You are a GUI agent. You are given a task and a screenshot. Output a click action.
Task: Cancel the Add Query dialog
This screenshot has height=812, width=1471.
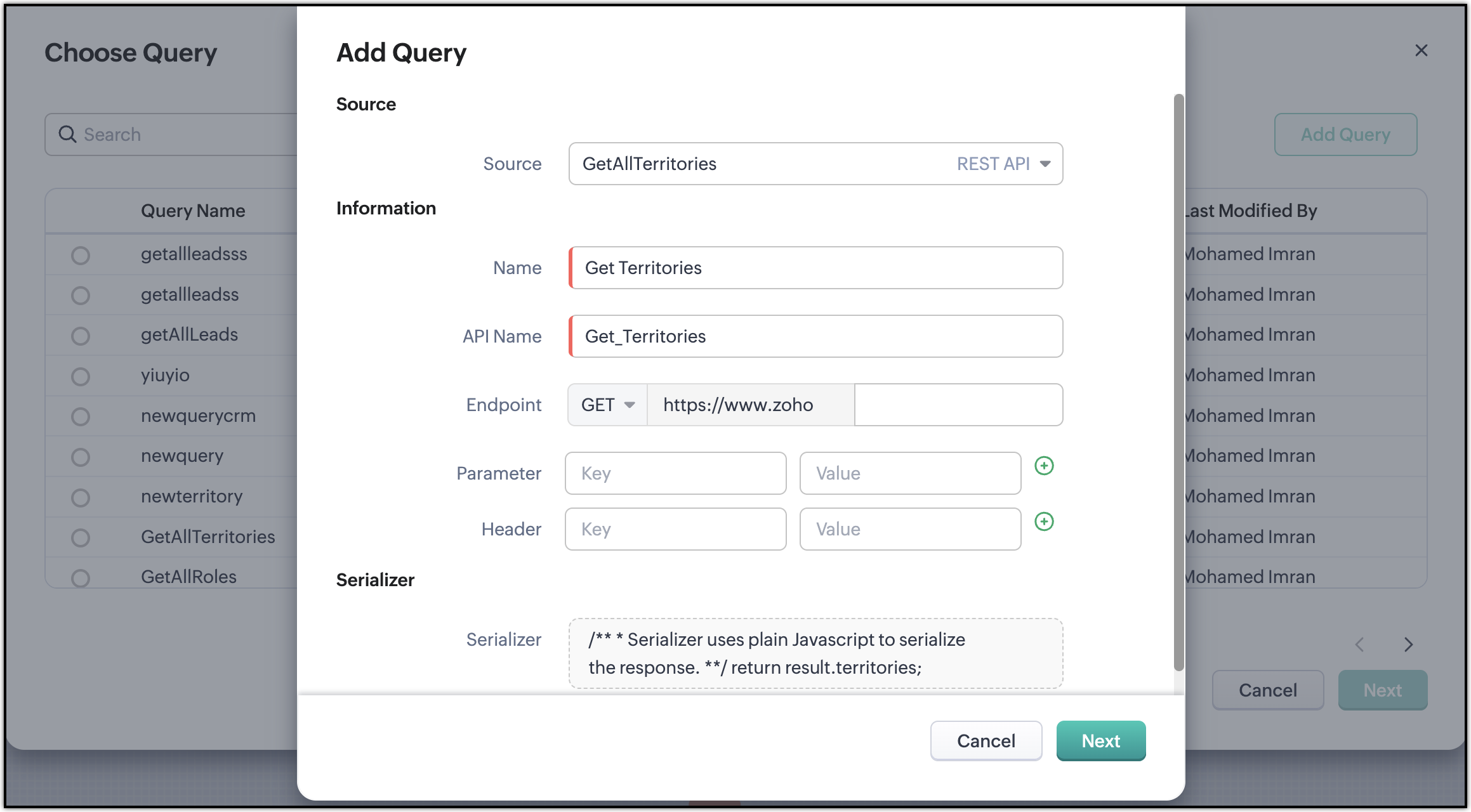tap(986, 740)
